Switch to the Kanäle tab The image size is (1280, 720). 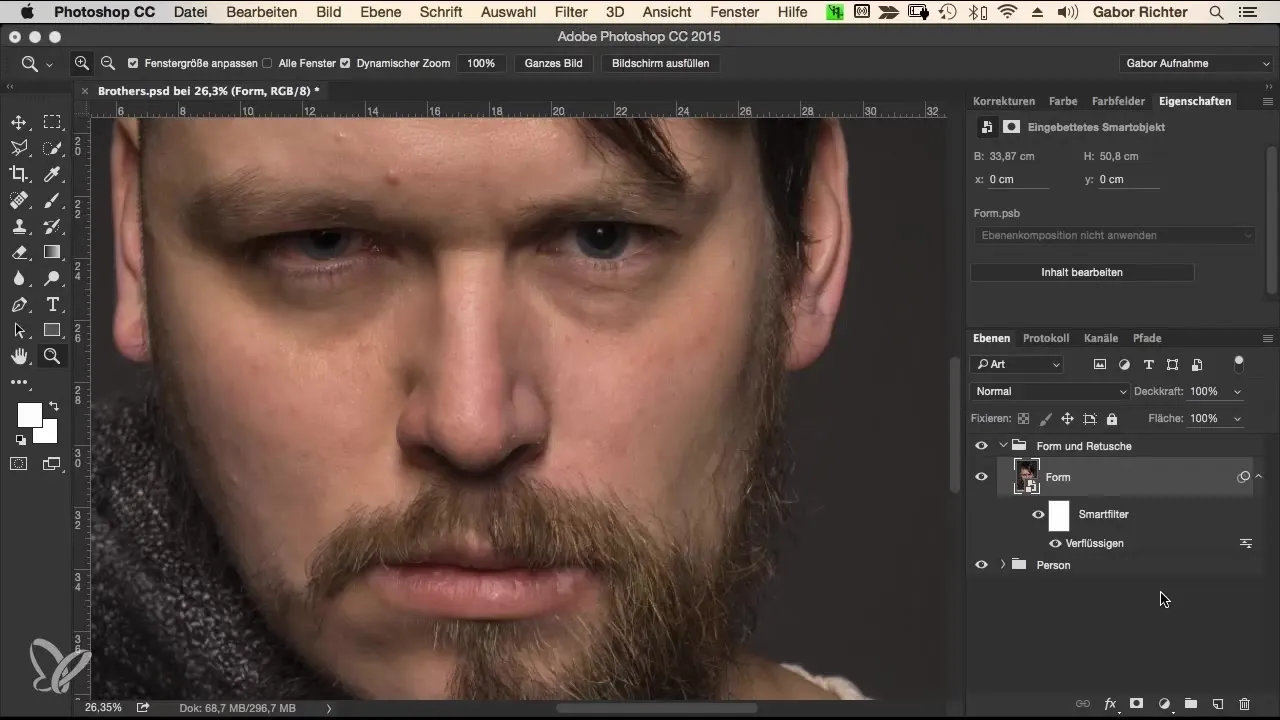1099,338
